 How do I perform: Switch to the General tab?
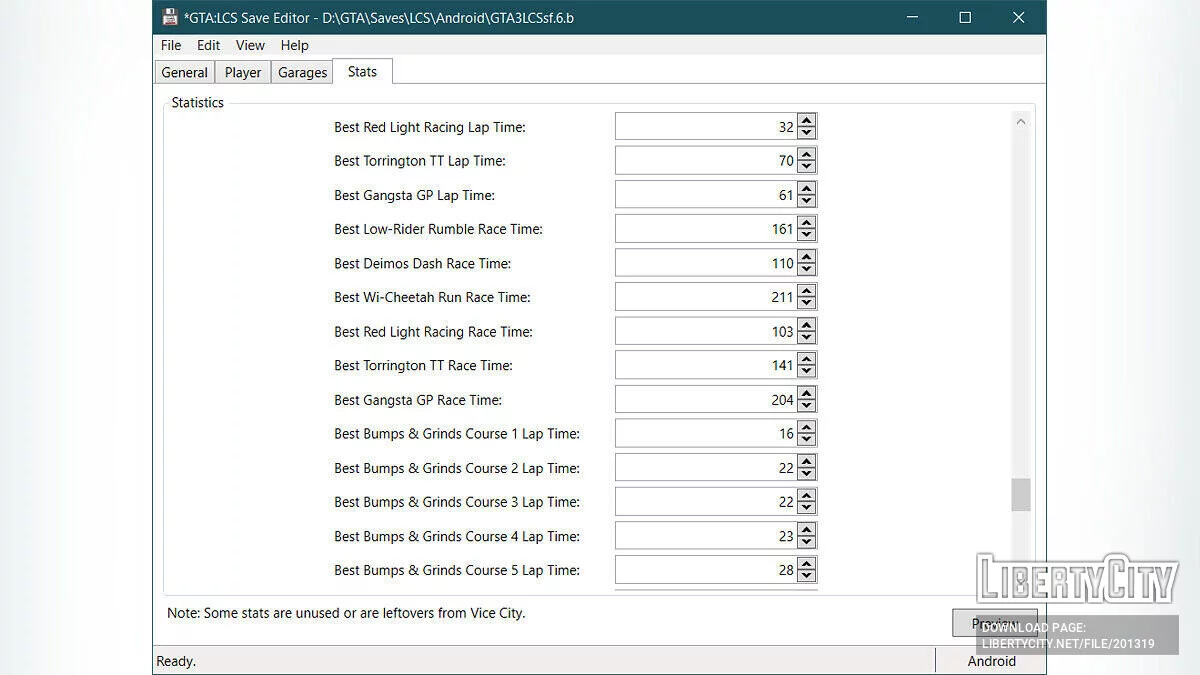tap(184, 71)
